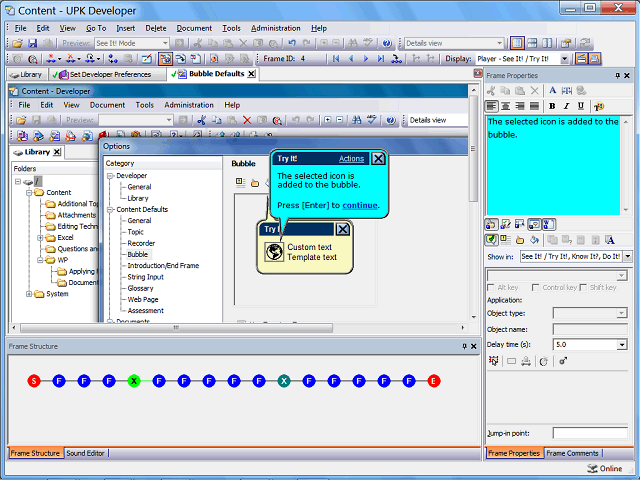Screen dimensions: 640x480
Task: Click the Bold button in Frame Properties
Action: click(x=552, y=106)
